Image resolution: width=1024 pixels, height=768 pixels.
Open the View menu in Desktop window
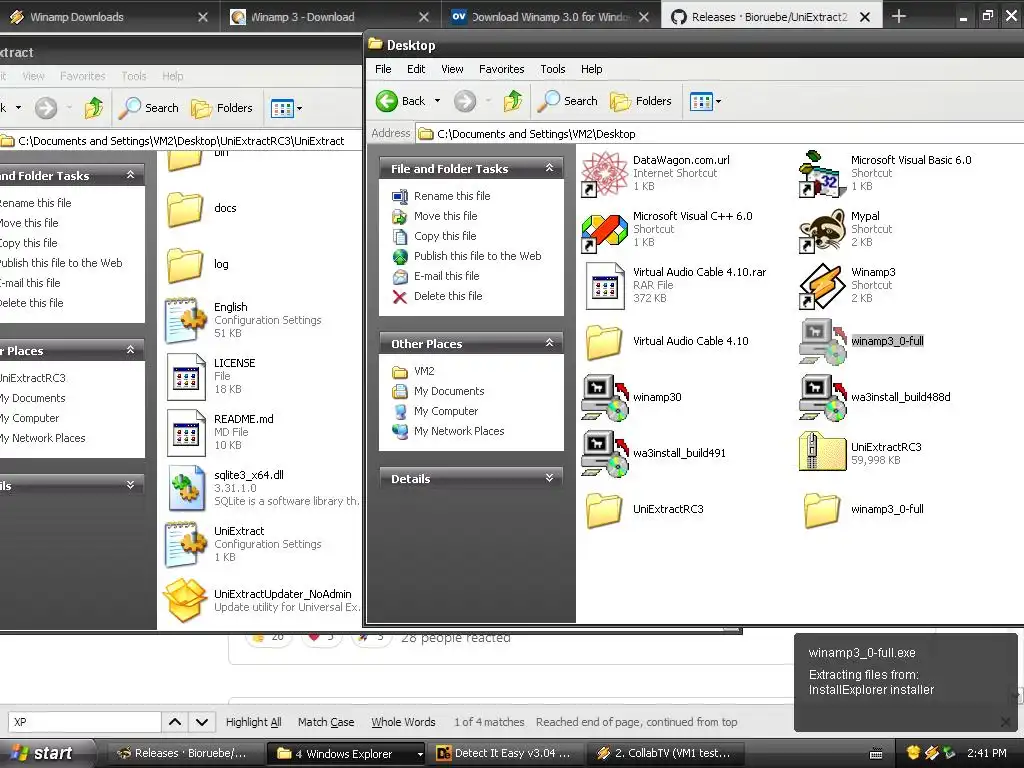pyautogui.click(x=452, y=69)
